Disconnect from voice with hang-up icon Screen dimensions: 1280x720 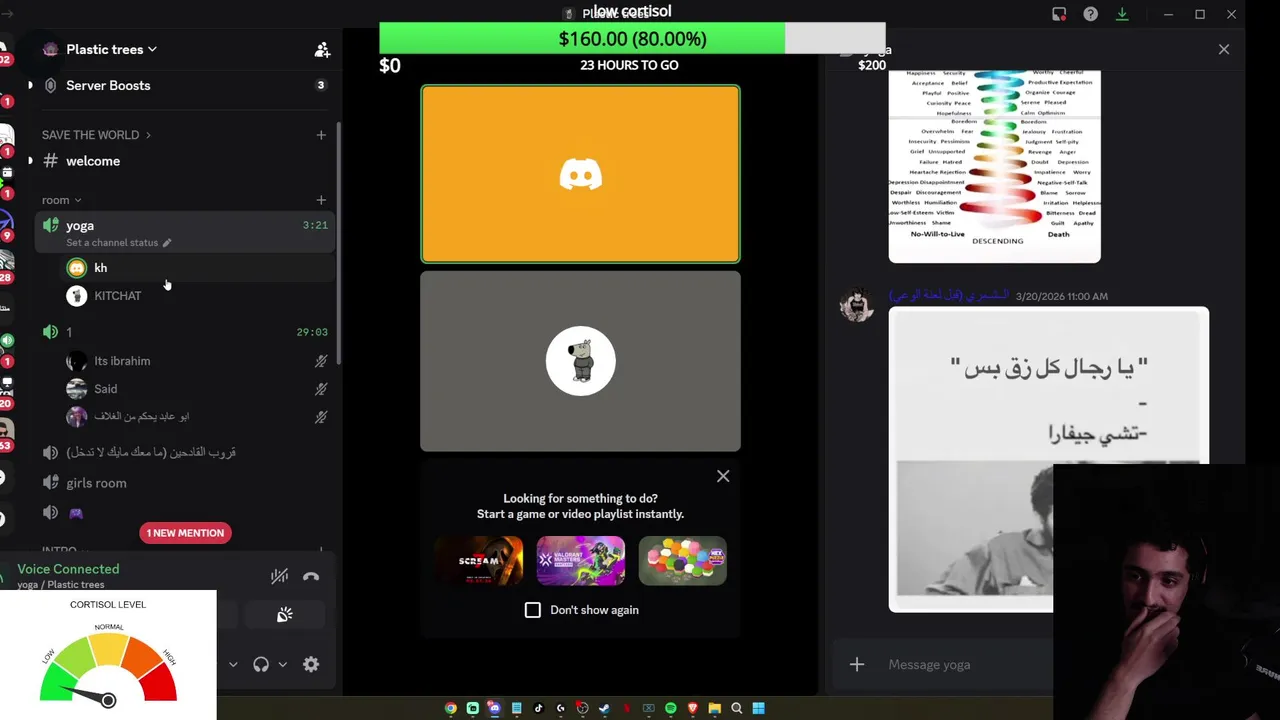[x=311, y=576]
